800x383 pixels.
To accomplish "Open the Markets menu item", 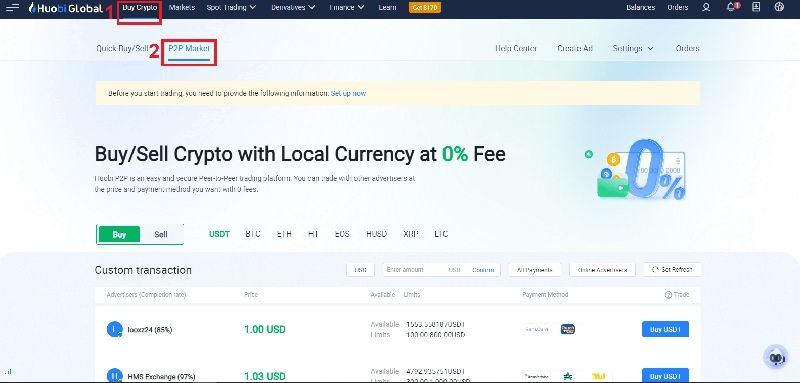I will [182, 7].
